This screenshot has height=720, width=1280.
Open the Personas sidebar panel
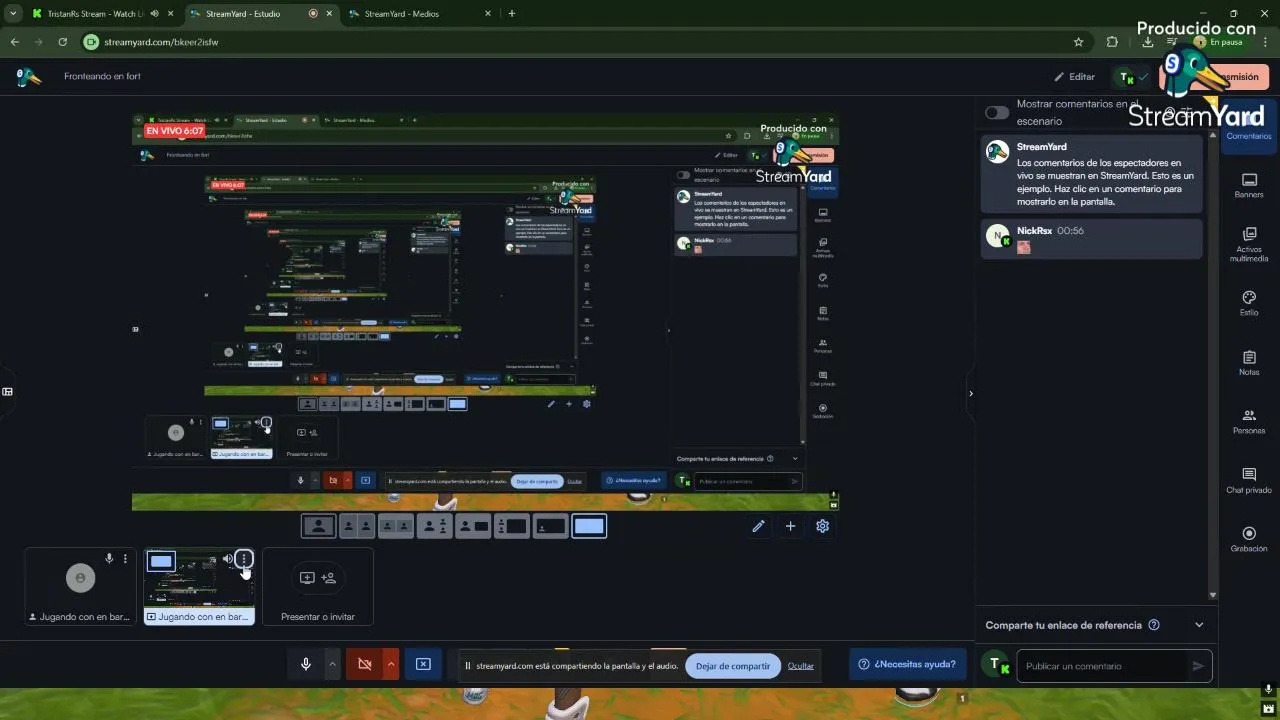click(x=1248, y=421)
